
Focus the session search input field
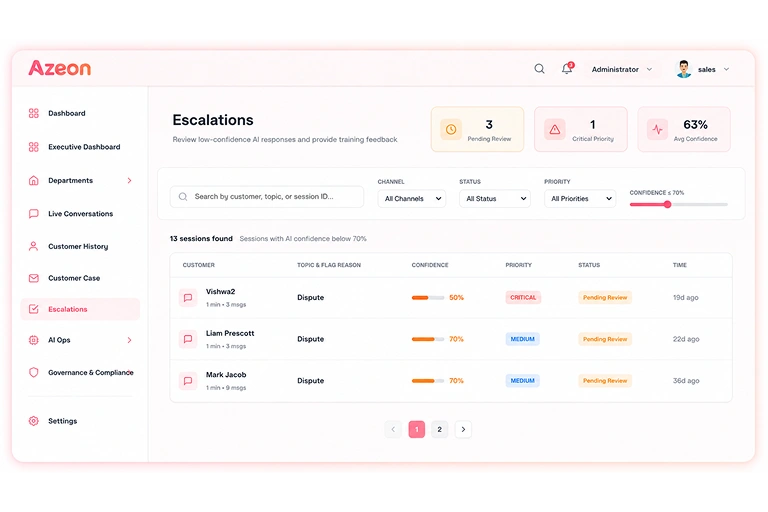coord(267,196)
